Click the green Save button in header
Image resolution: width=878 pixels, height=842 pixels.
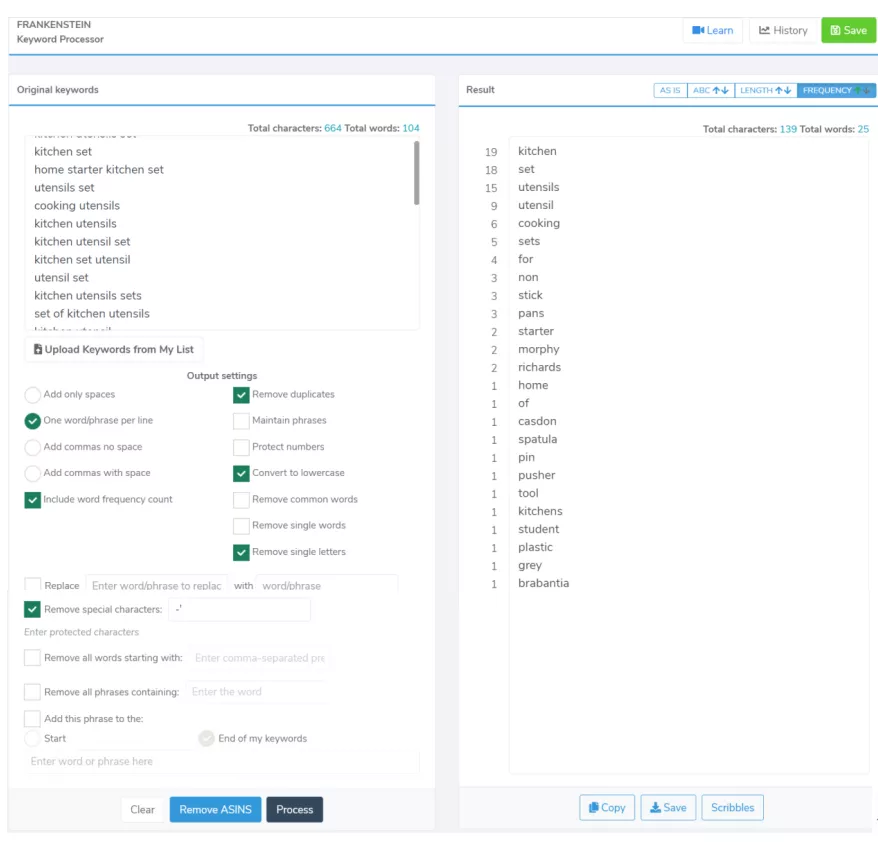(848, 30)
